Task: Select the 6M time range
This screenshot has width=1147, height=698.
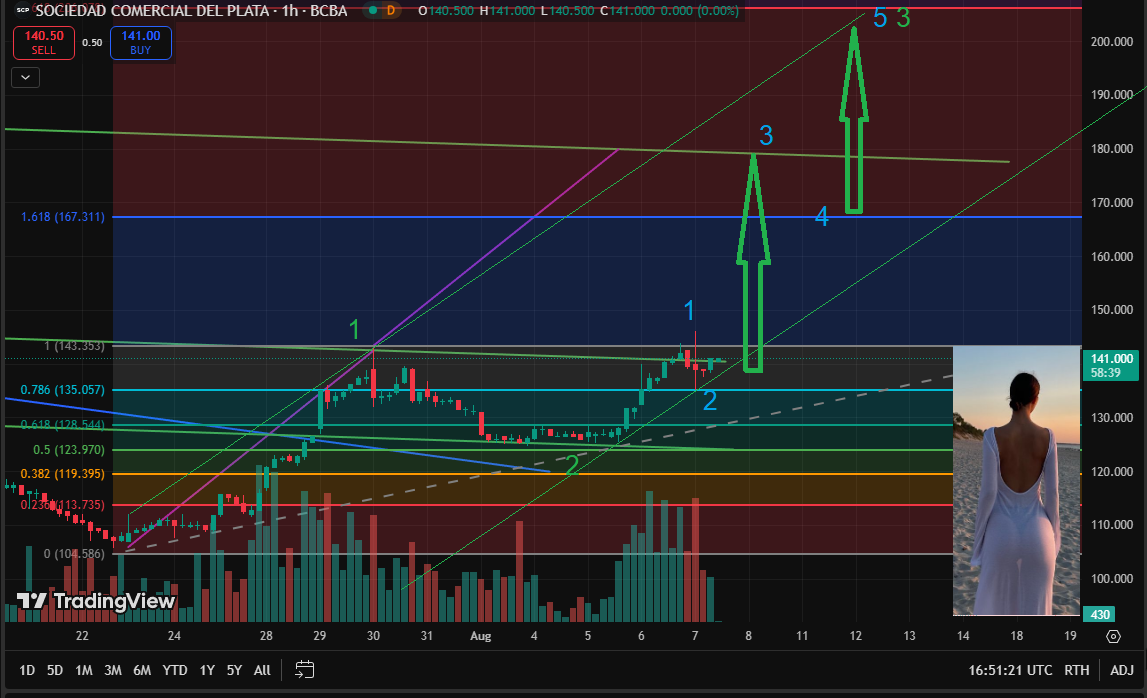Action: 142,670
